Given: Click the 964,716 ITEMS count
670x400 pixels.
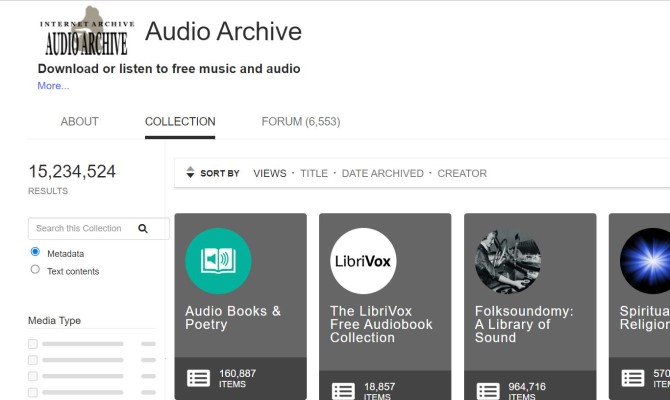Looking at the screenshot, I should (527, 391).
